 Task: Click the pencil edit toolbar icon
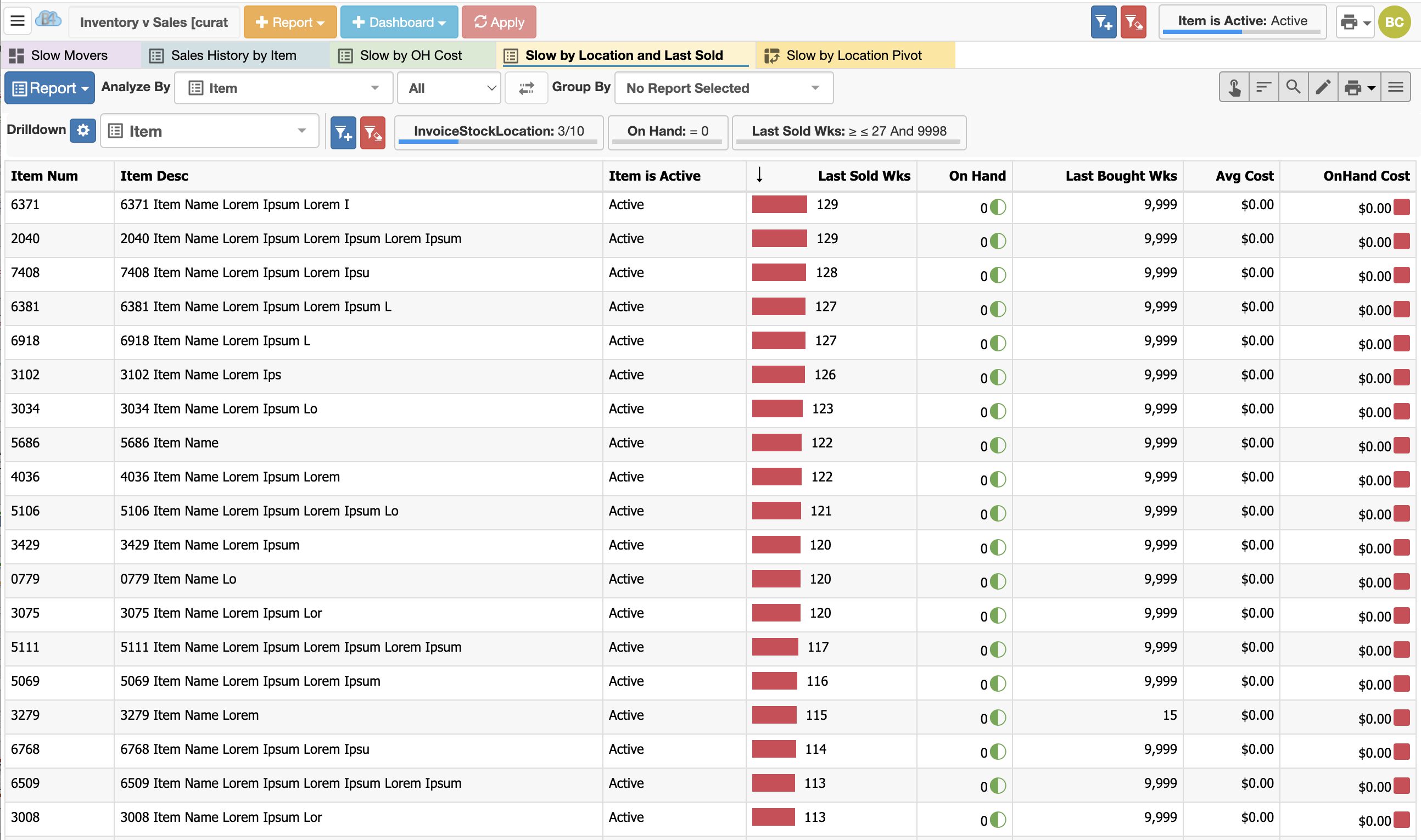1323,87
